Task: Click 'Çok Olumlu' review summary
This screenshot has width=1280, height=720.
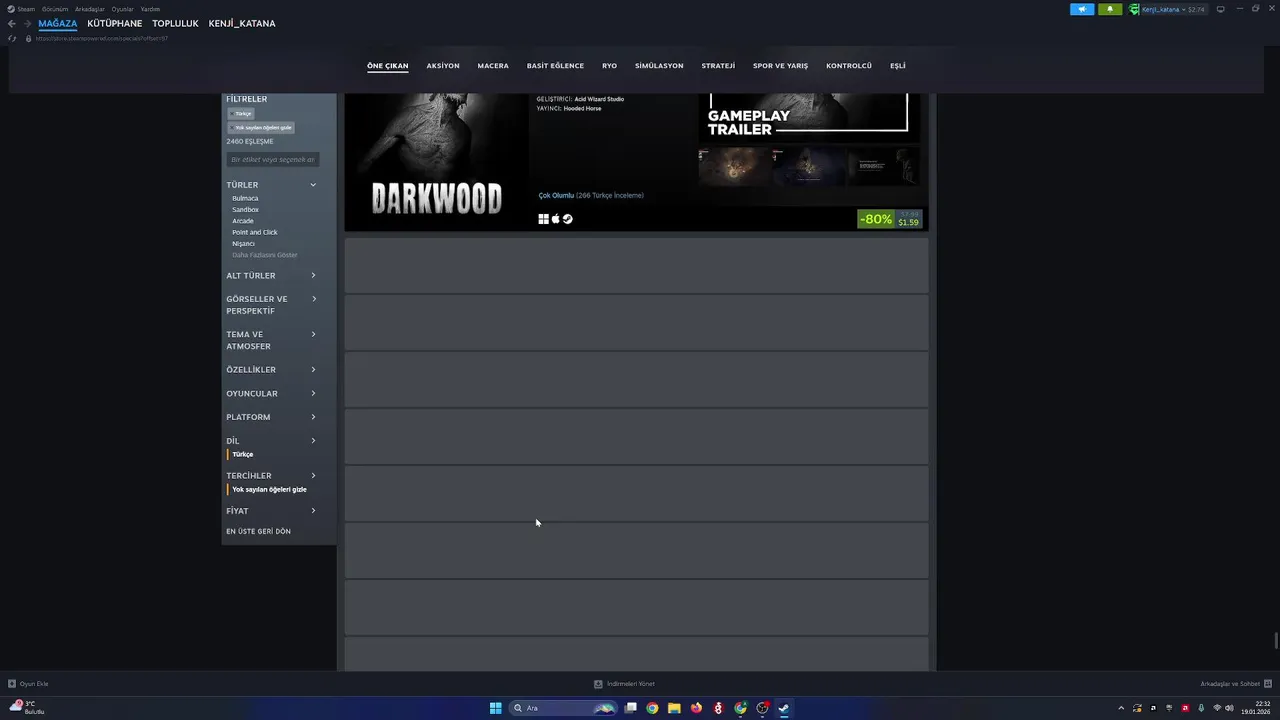Action: coord(556,195)
